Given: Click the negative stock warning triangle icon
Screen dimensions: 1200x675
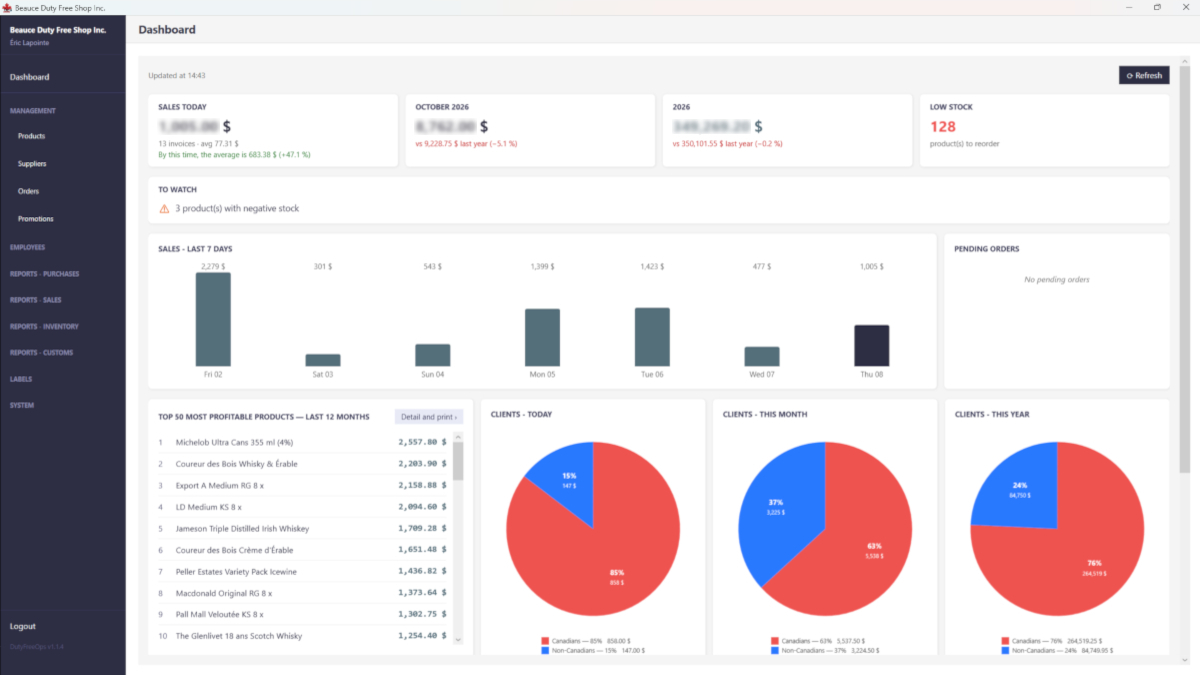Looking at the screenshot, I should (x=164, y=209).
